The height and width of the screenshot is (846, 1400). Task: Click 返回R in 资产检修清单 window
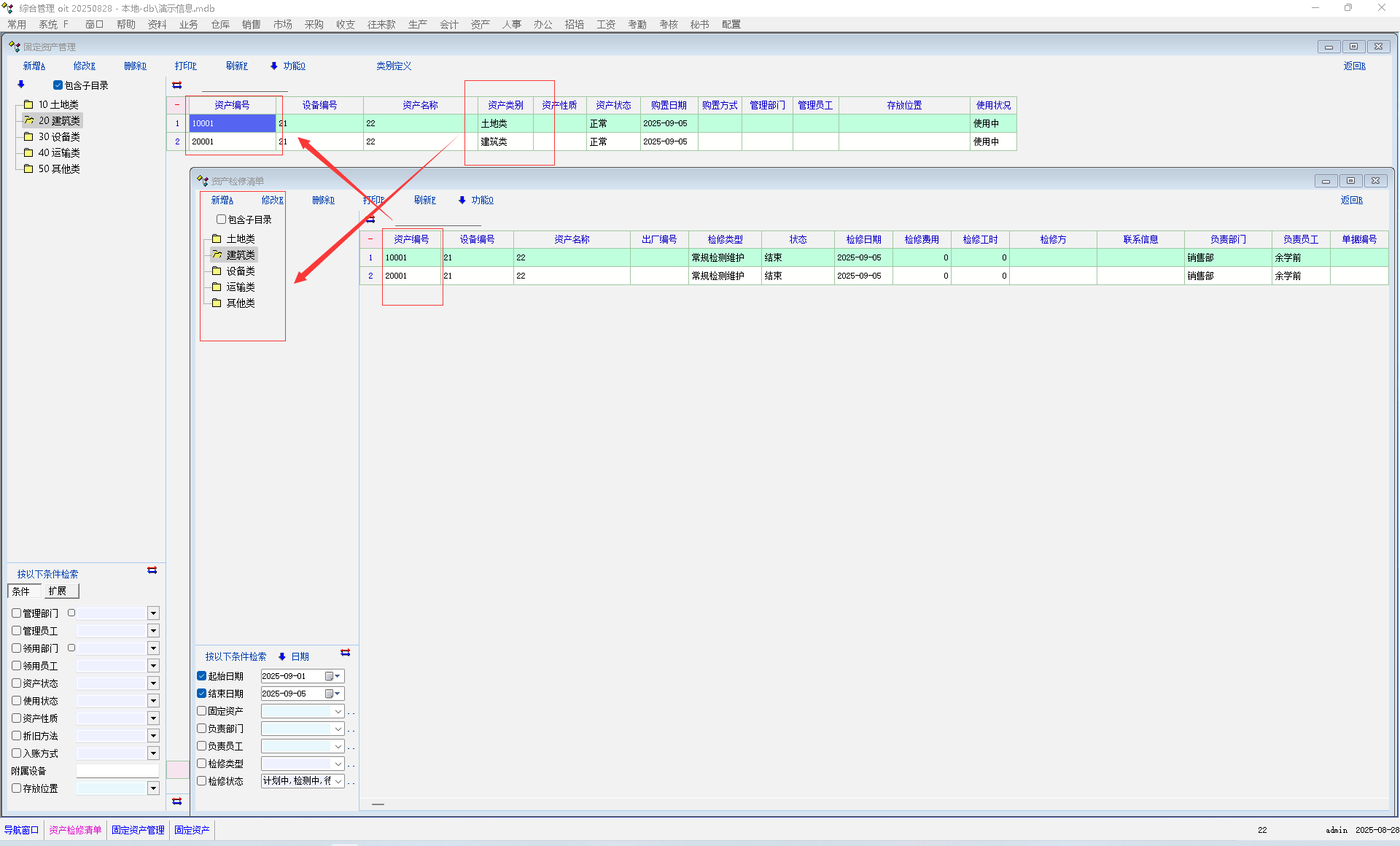pos(1351,200)
